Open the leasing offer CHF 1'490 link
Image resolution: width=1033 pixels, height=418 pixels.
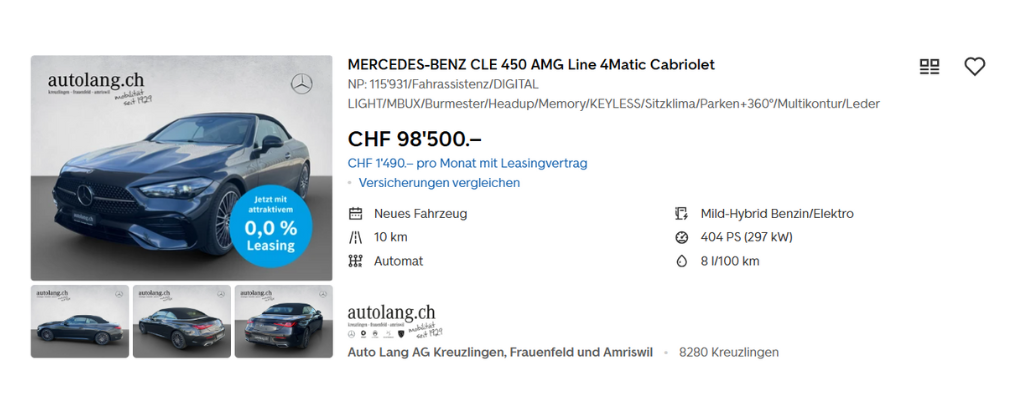tap(467, 163)
